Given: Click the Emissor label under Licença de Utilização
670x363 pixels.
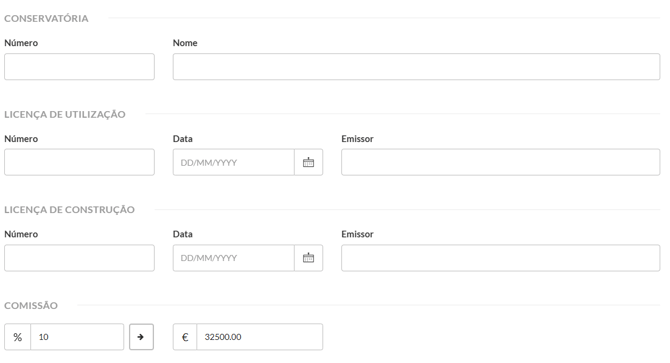Looking at the screenshot, I should pos(357,139).
